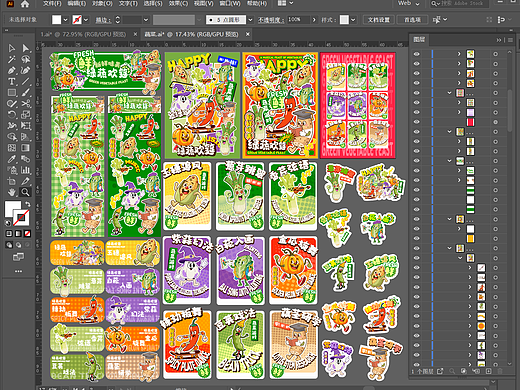Select the Direct Selection tool

click(x=26, y=48)
